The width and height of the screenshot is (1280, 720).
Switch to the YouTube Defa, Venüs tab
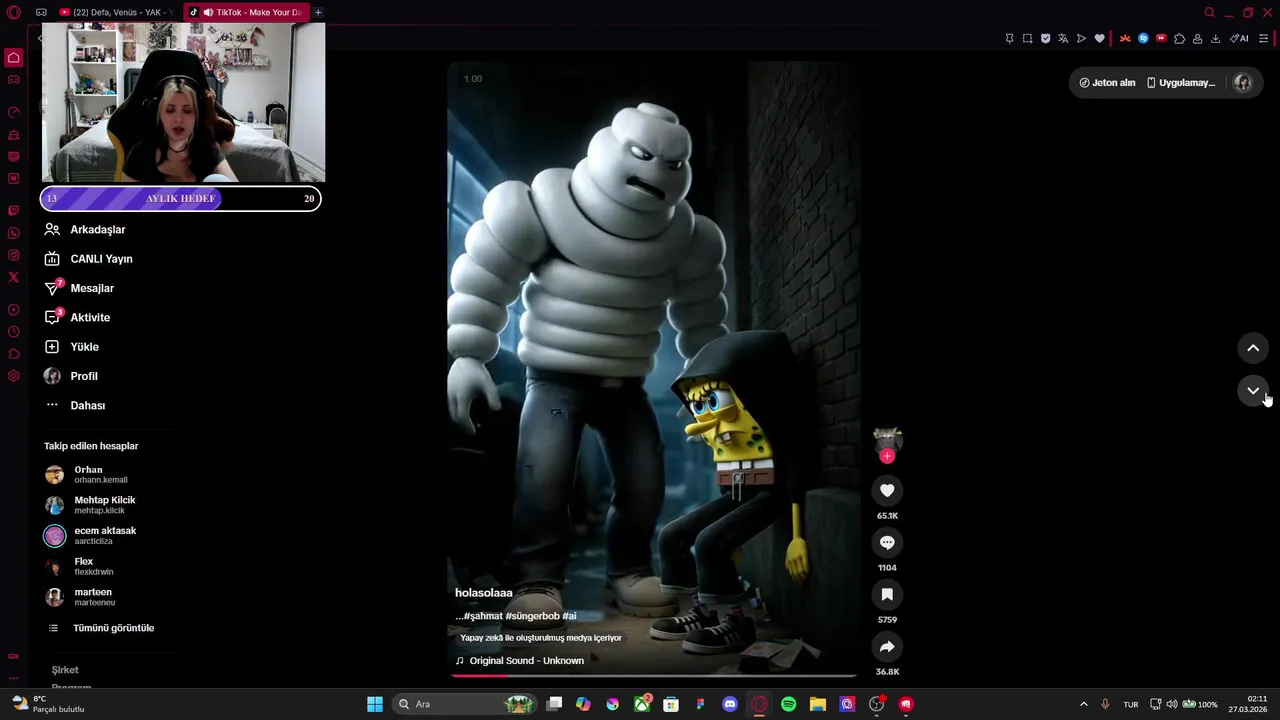(115, 12)
